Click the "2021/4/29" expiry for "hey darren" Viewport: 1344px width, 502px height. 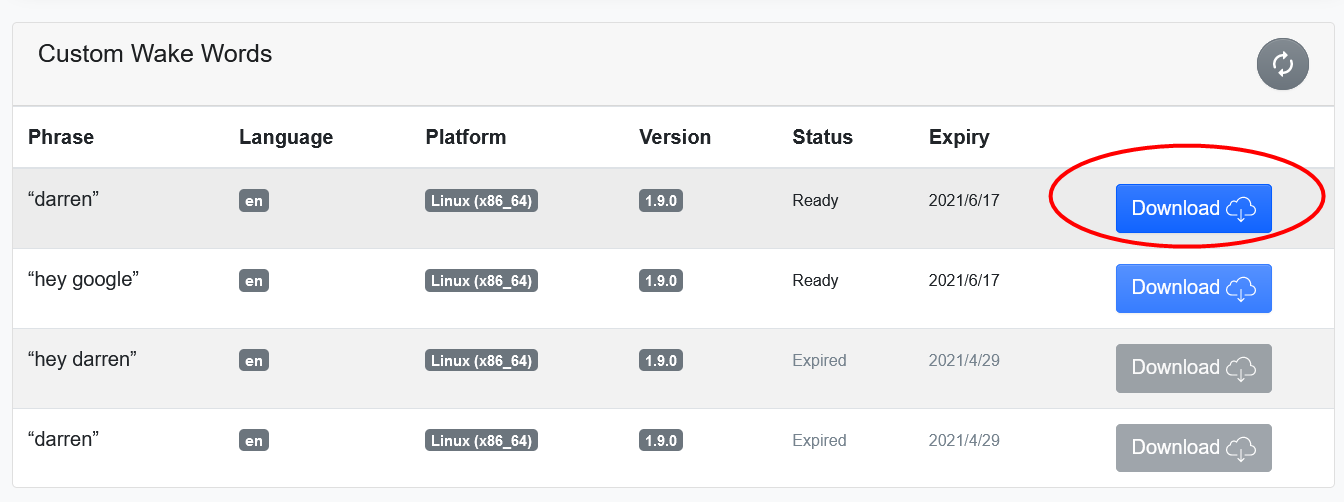click(964, 360)
